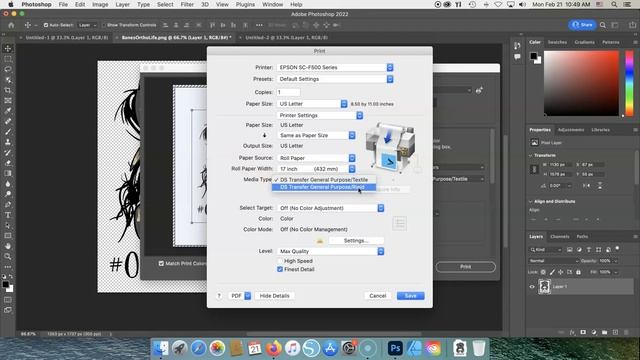This screenshot has height=360, width=640.
Task: Click the foreground color swatch in toolbar
Action: tap(5, 285)
